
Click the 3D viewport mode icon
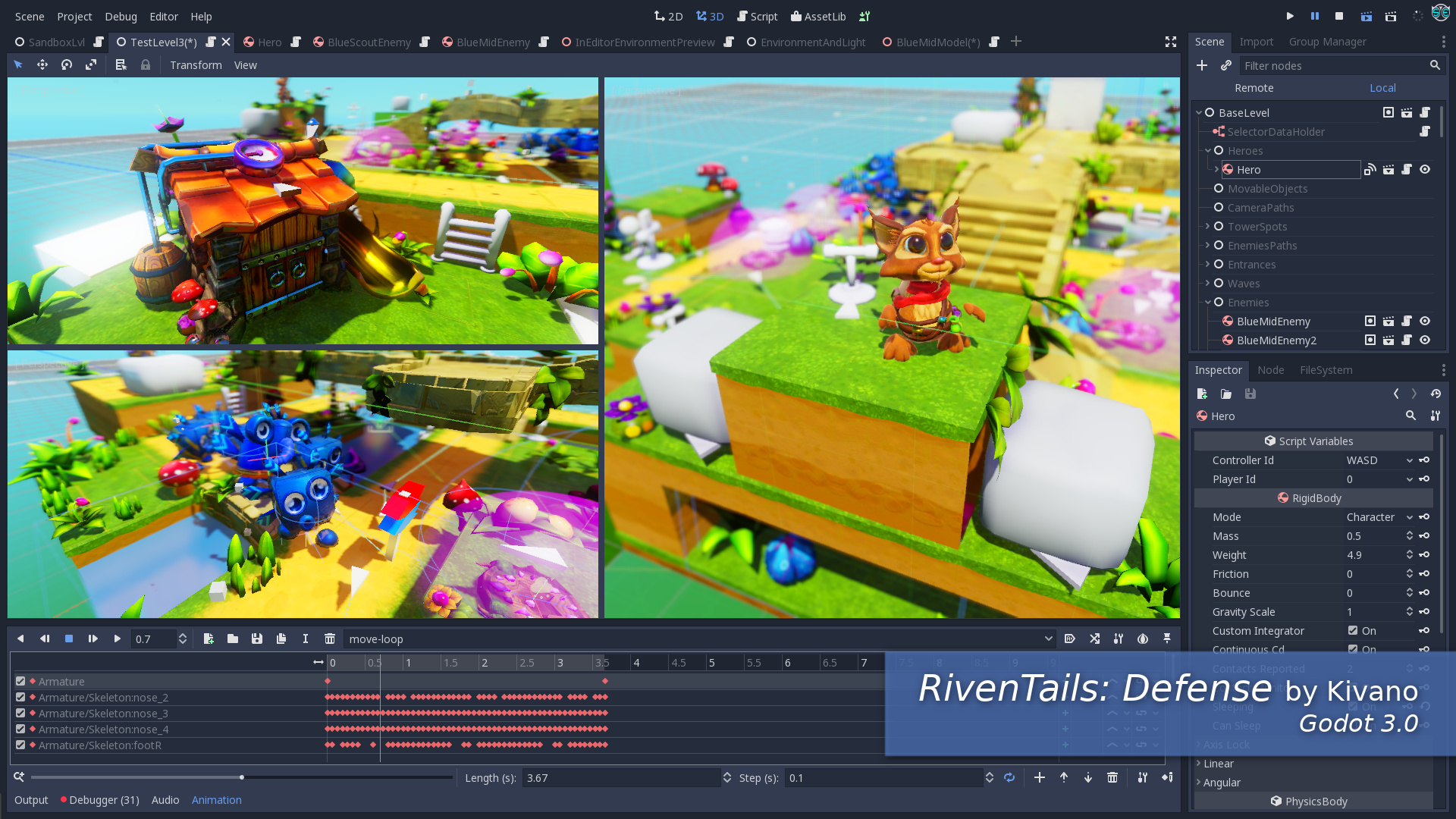click(711, 16)
